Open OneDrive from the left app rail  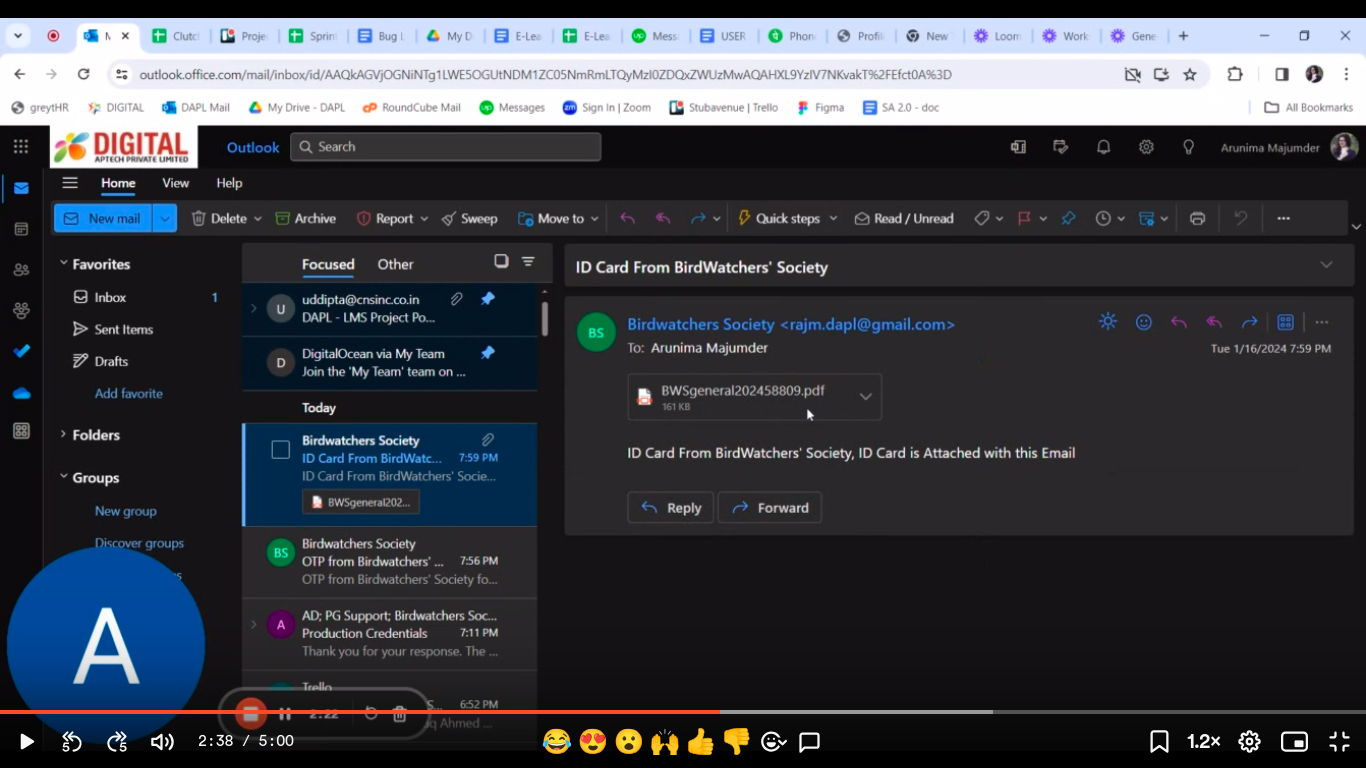click(21, 393)
